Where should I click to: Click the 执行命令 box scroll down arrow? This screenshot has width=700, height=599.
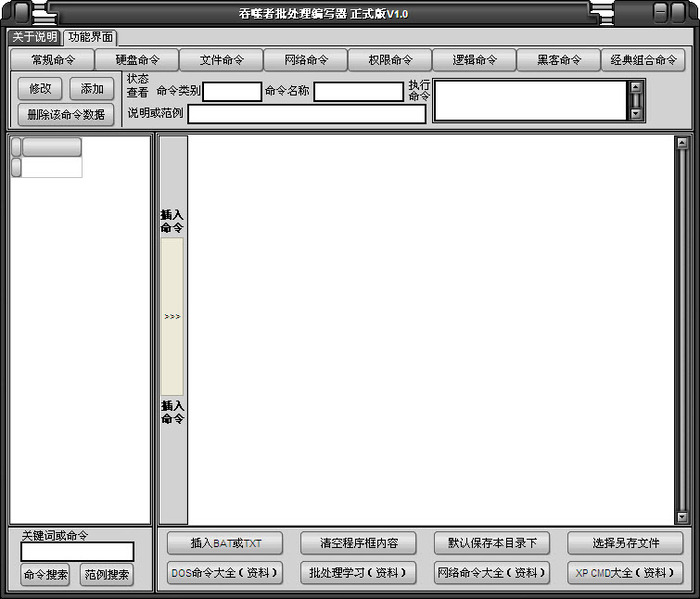tap(636, 114)
